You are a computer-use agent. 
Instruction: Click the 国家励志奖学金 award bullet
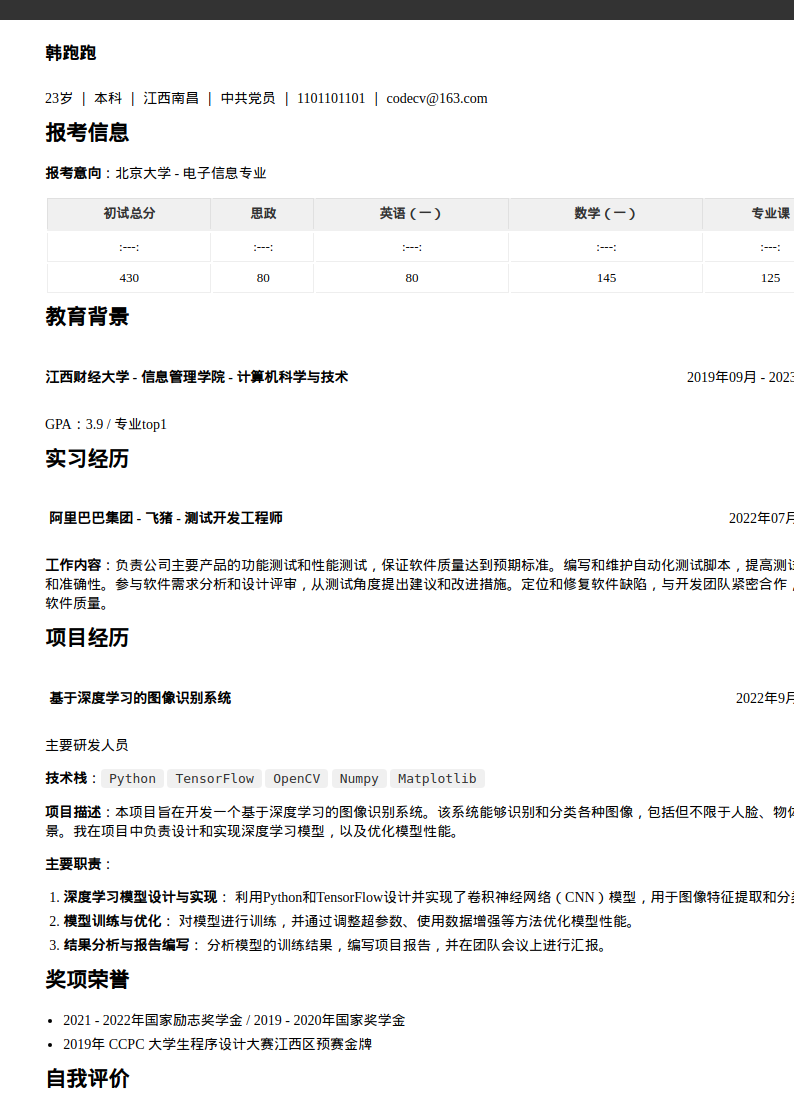pos(234,1020)
